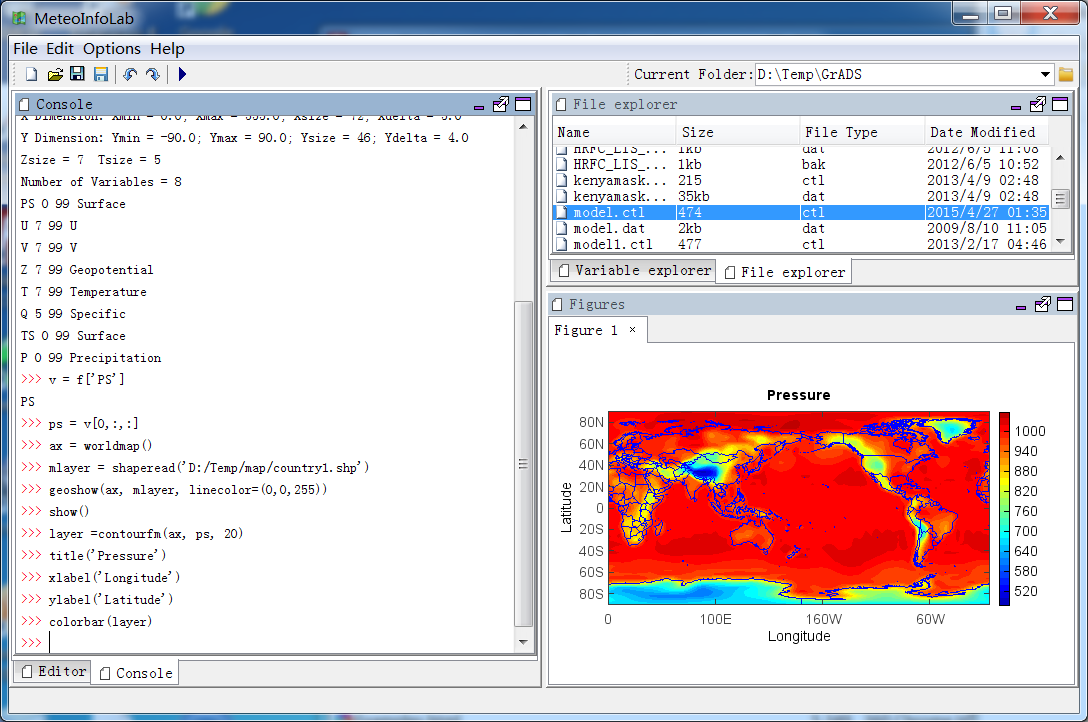1088x722 pixels.
Task: Click the file list scrollbar thumb
Action: coord(1060,199)
